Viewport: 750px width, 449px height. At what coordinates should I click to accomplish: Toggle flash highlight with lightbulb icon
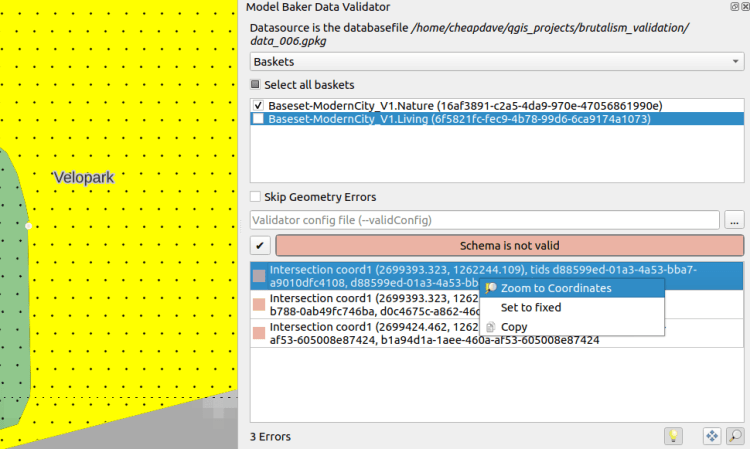(673, 436)
